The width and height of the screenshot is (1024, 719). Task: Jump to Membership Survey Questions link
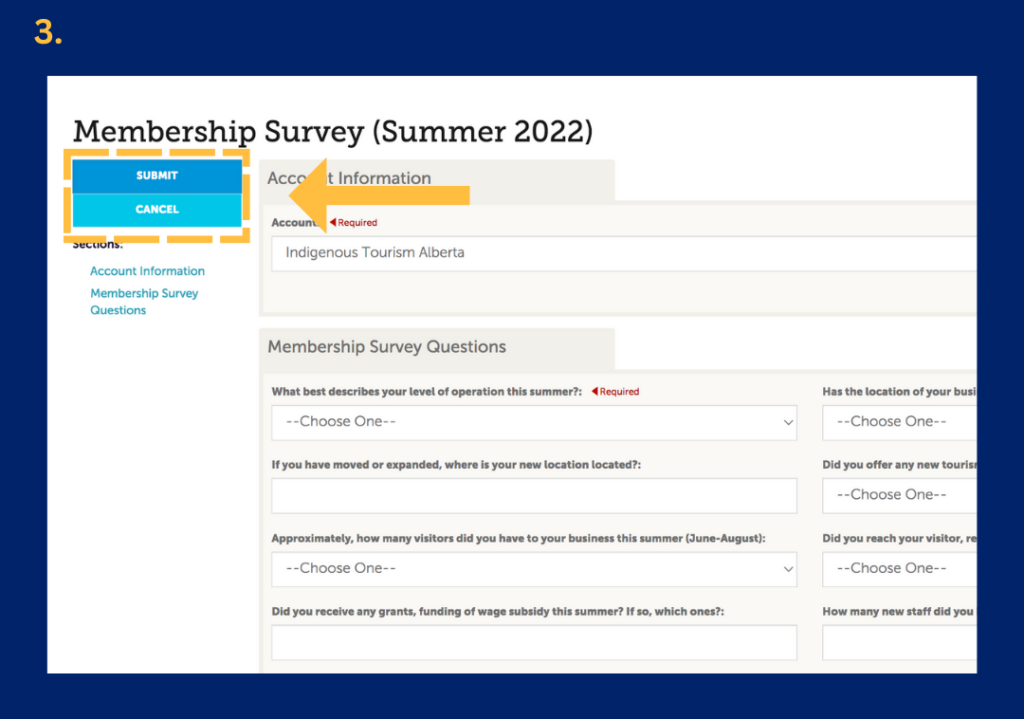[x=144, y=302]
